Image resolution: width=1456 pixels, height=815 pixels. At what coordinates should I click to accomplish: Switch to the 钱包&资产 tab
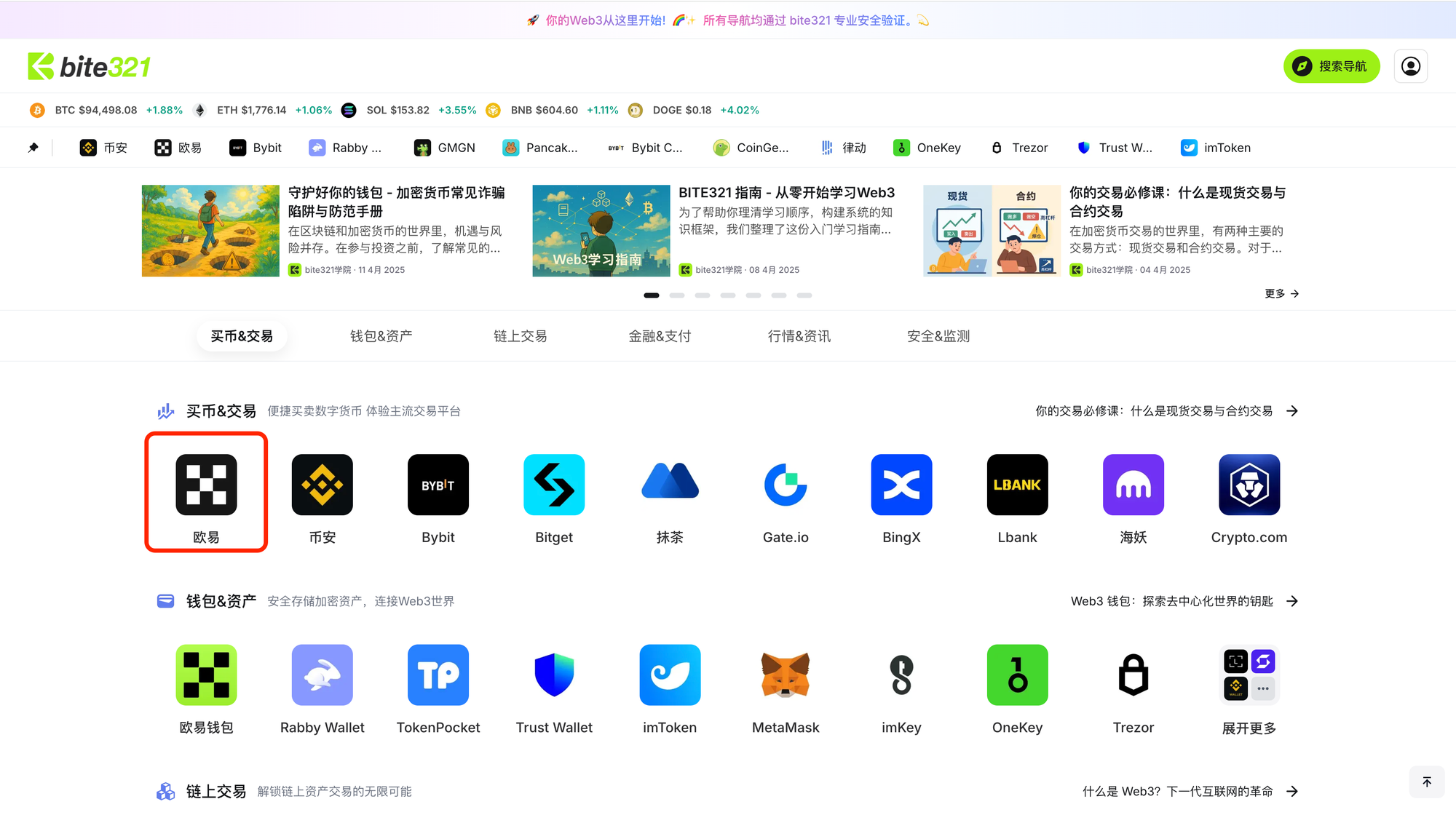coord(381,335)
